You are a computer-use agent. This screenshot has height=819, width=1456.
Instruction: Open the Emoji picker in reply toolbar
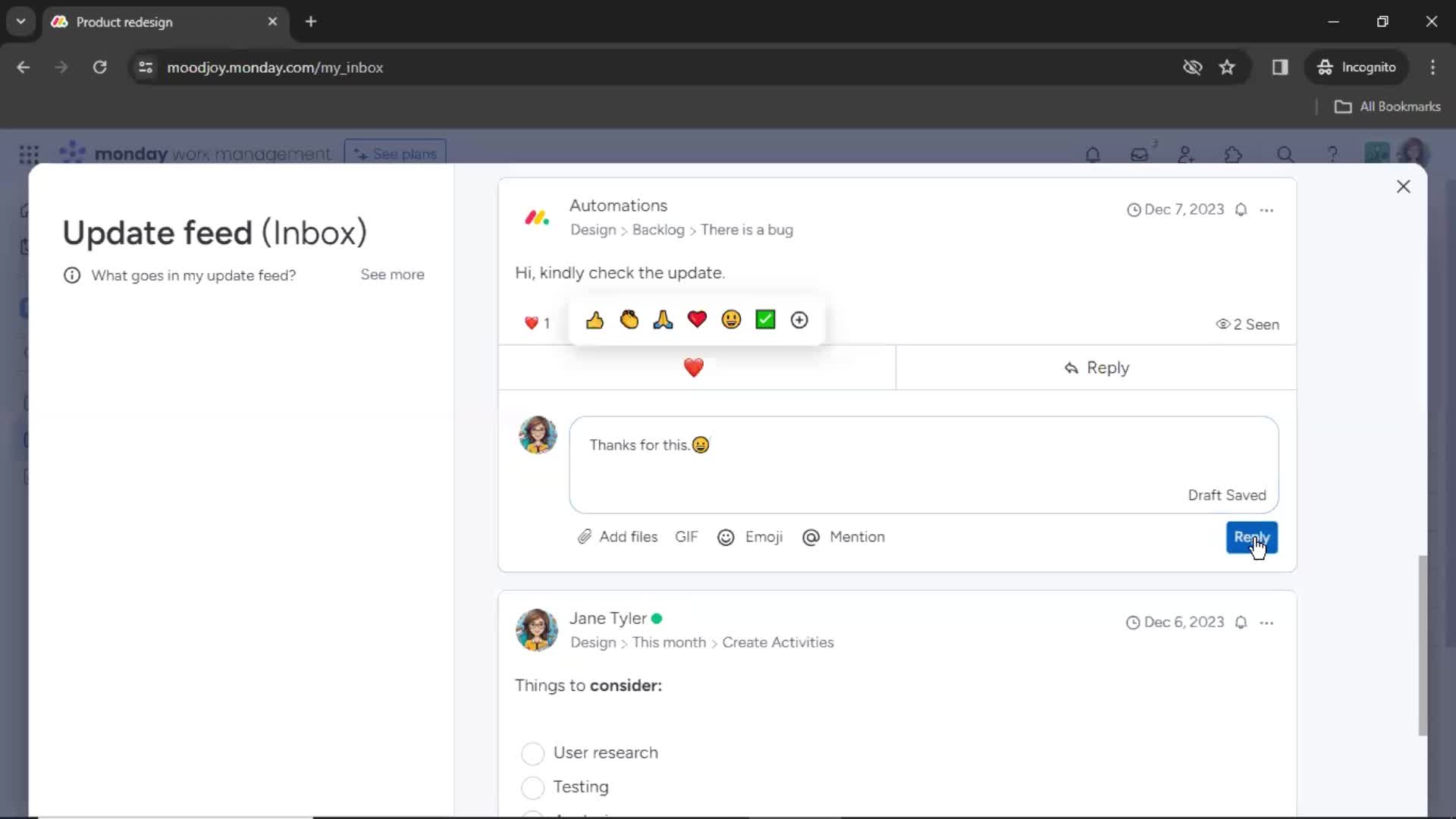(749, 537)
